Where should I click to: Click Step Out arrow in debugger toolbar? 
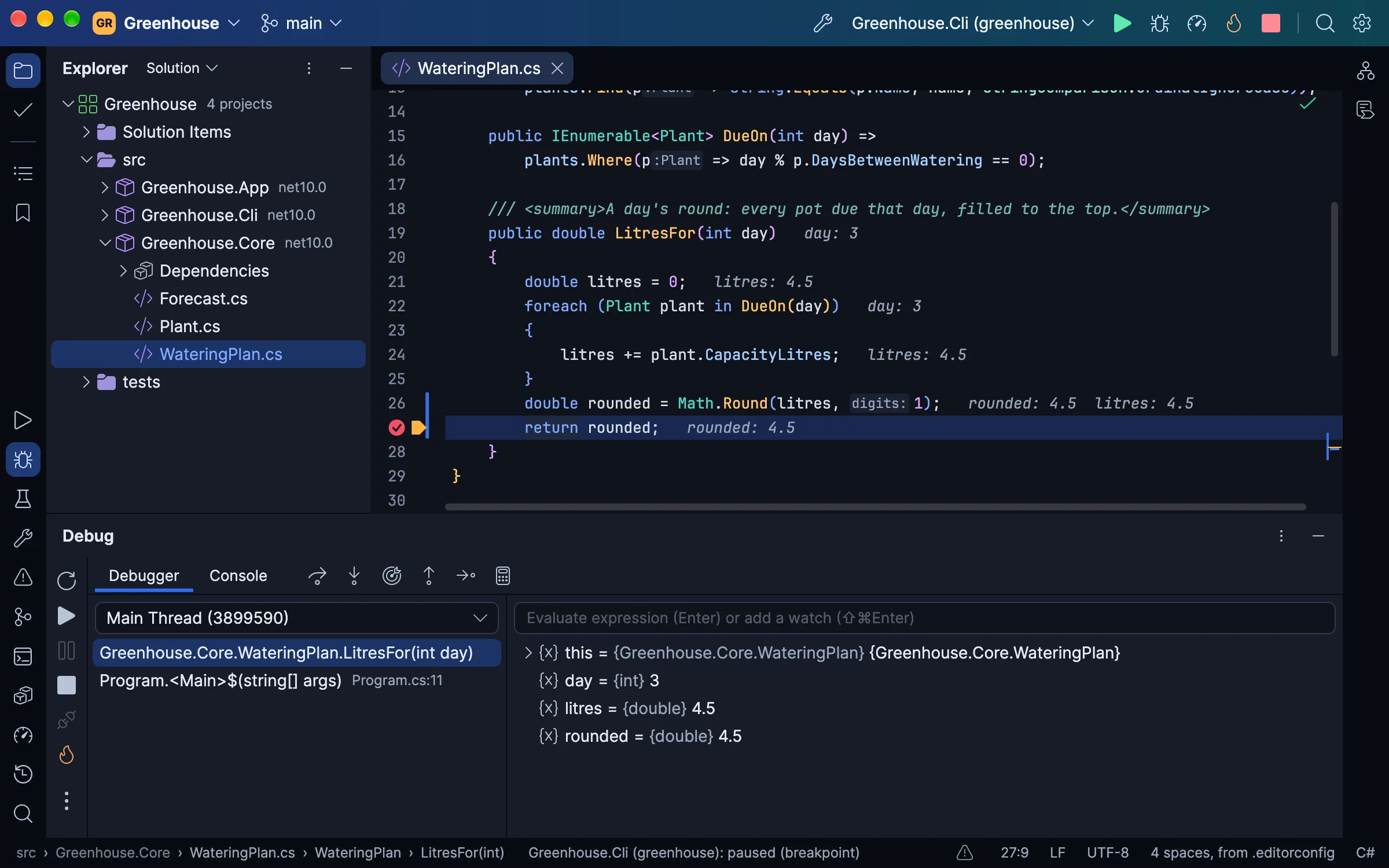(429, 576)
